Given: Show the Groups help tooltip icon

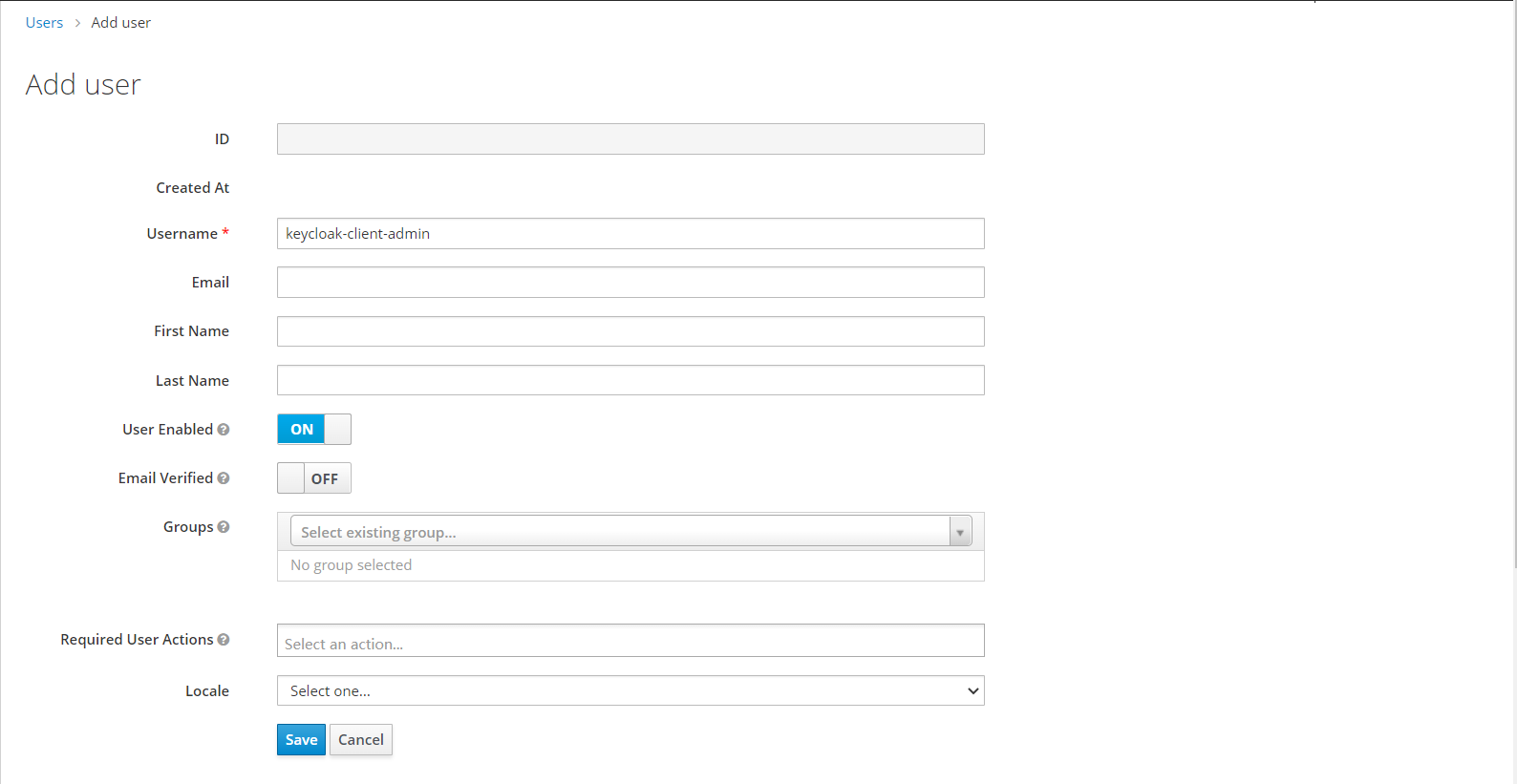Looking at the screenshot, I should point(224,527).
